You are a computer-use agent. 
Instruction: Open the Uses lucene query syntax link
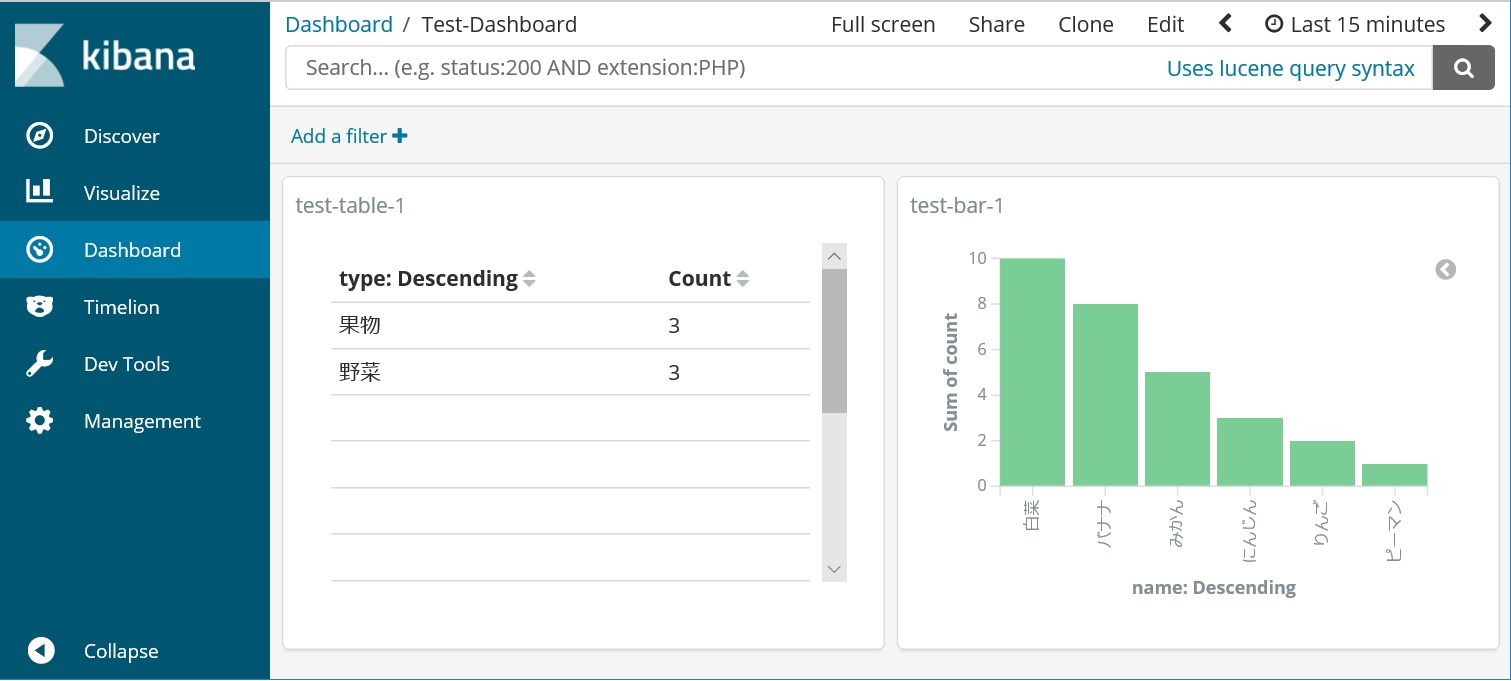(x=1291, y=67)
